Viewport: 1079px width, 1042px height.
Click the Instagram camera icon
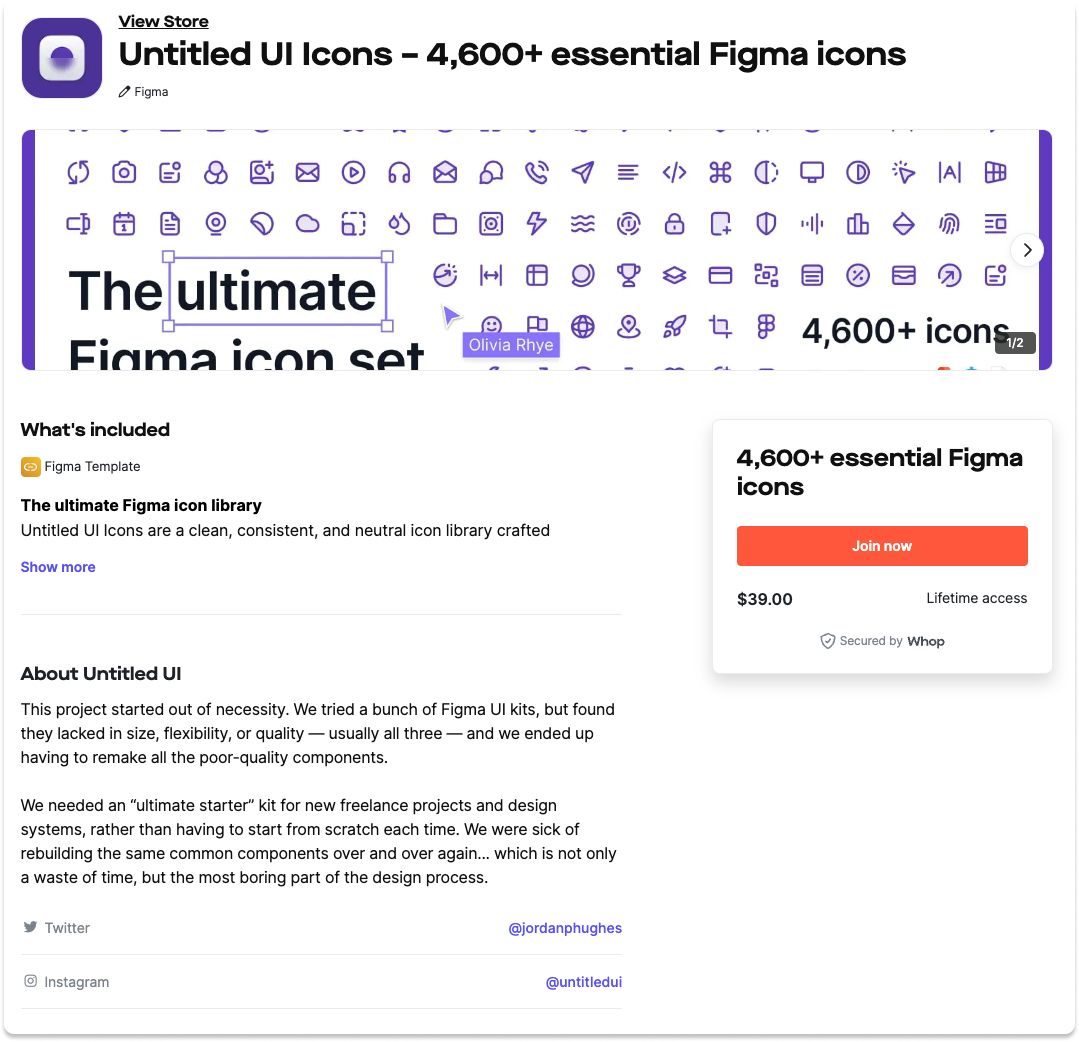click(30, 981)
